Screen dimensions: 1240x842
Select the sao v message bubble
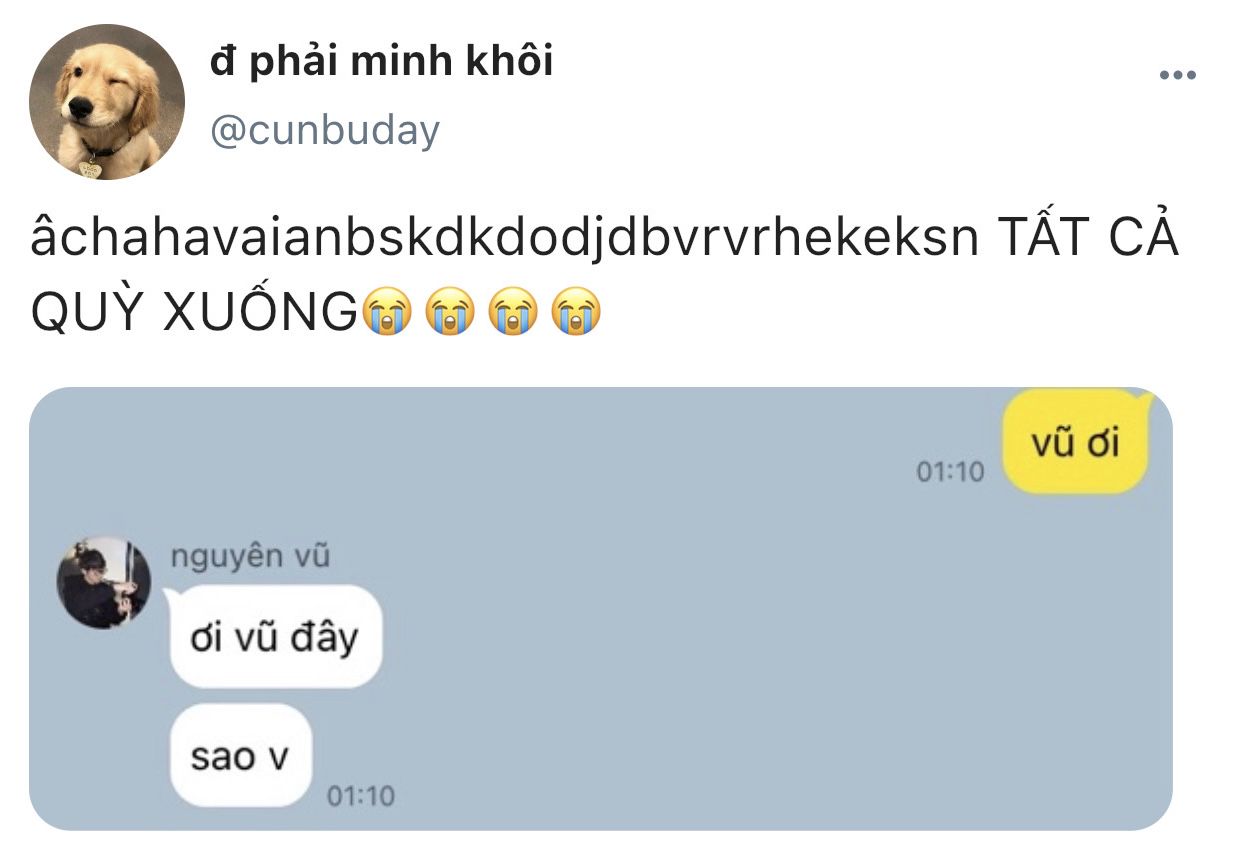click(240, 755)
